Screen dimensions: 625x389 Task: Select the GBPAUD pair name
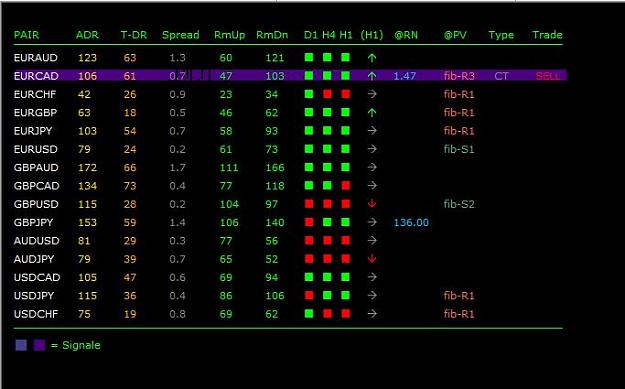[x=36, y=167]
